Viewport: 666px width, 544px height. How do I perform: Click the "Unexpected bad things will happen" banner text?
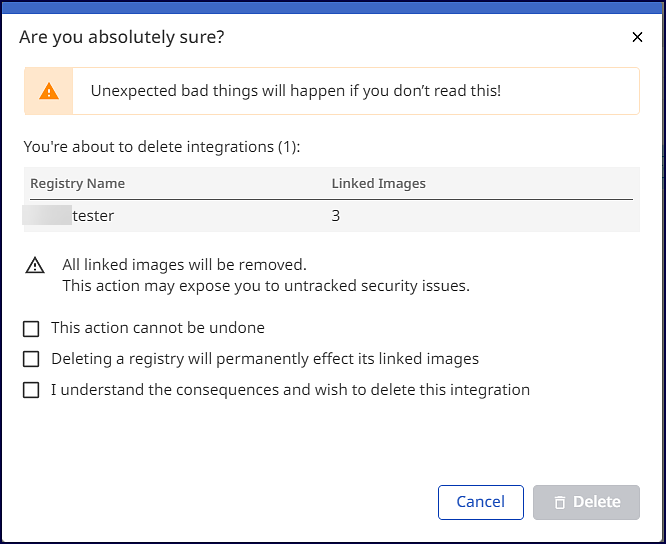296,92
